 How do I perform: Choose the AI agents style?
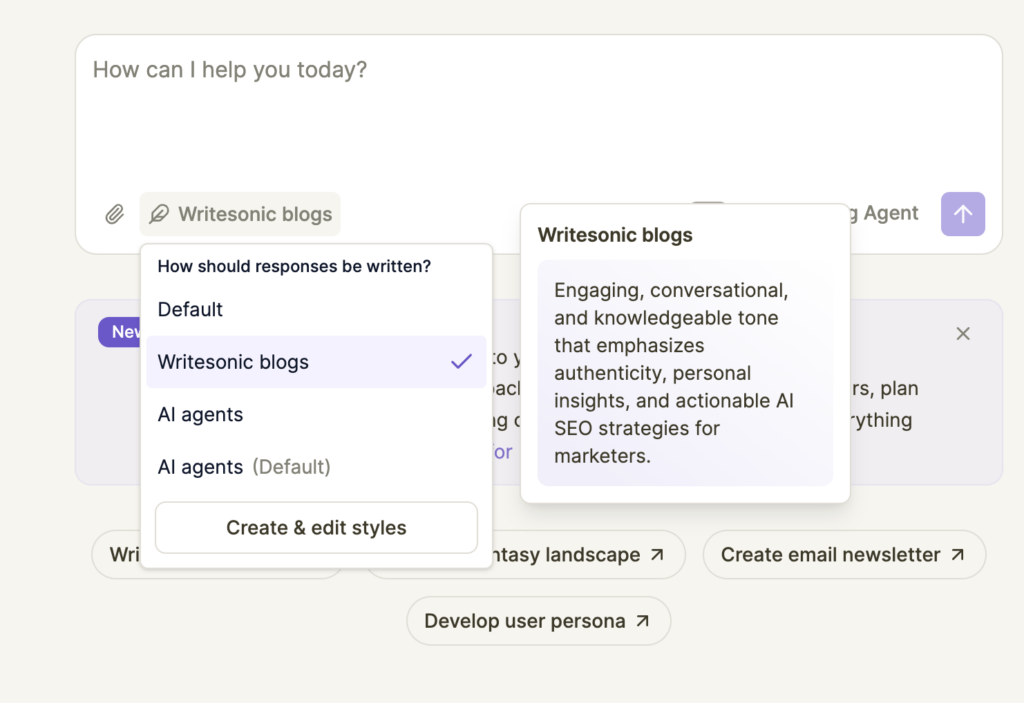[x=316, y=414]
